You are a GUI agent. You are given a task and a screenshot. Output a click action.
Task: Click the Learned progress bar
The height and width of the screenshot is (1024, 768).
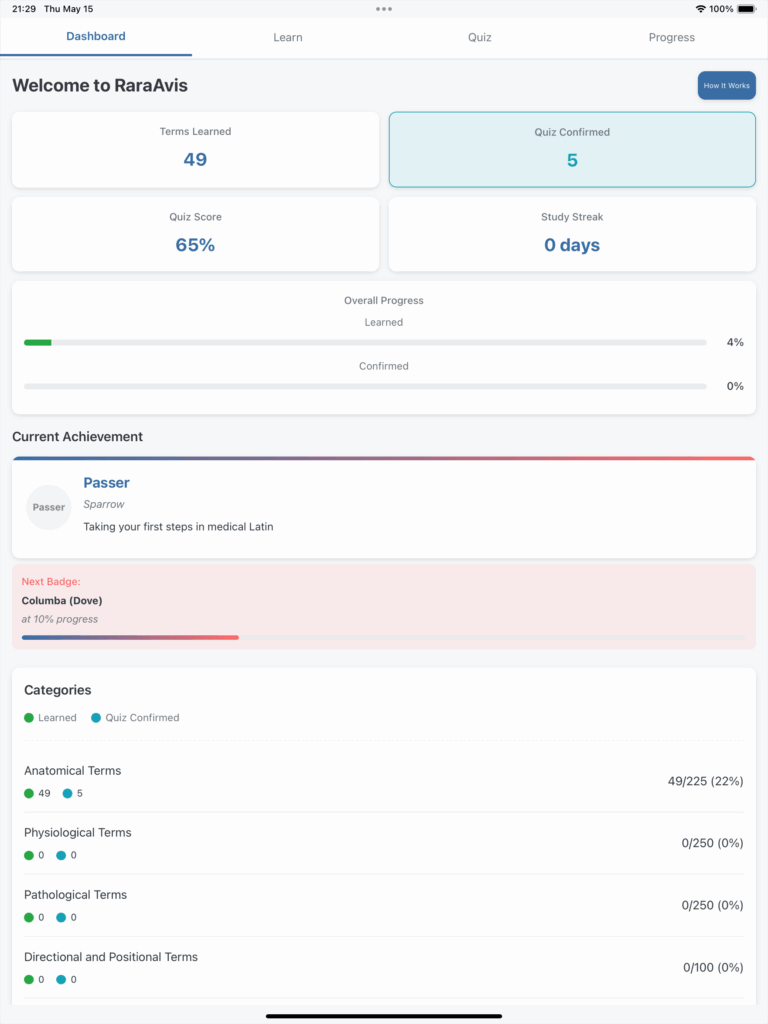click(x=365, y=342)
